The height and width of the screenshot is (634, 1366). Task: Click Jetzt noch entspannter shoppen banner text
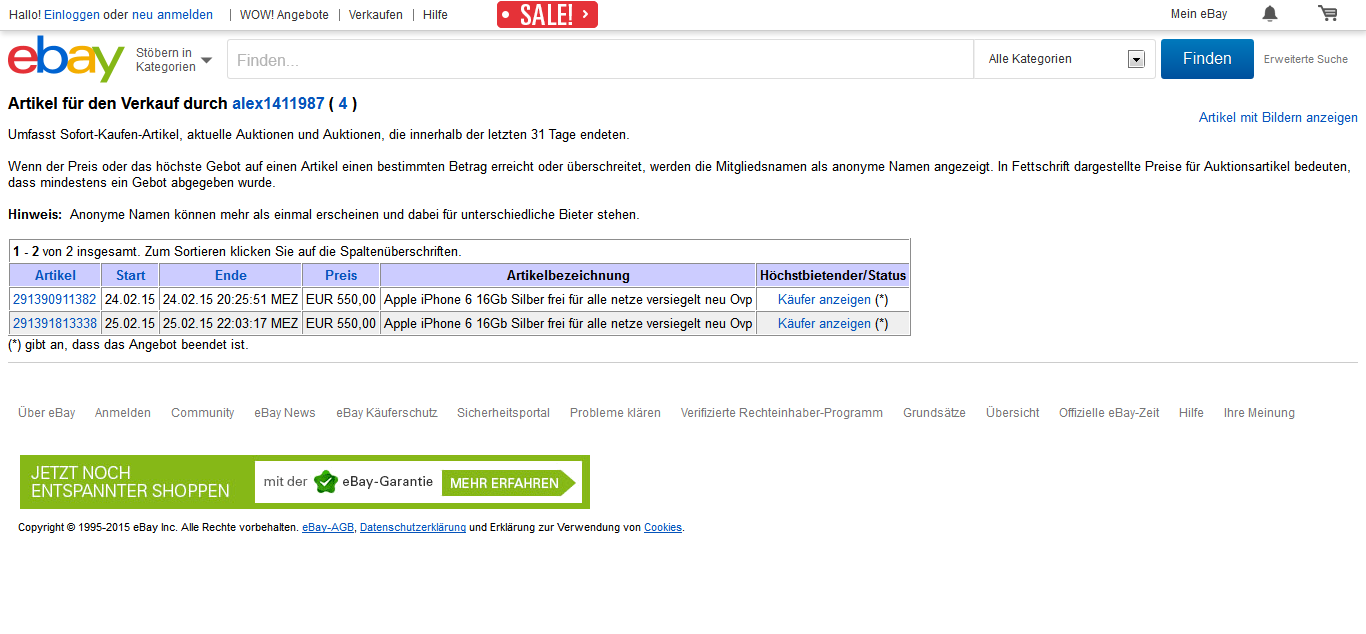coord(130,482)
